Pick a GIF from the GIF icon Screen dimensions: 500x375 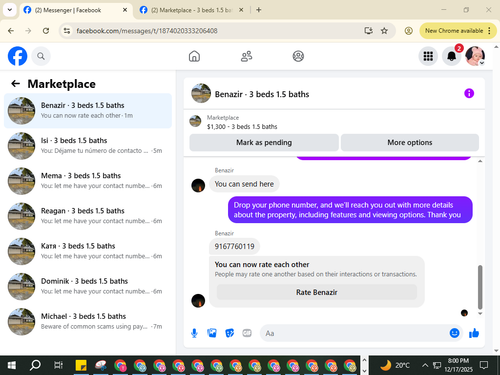coord(247,333)
